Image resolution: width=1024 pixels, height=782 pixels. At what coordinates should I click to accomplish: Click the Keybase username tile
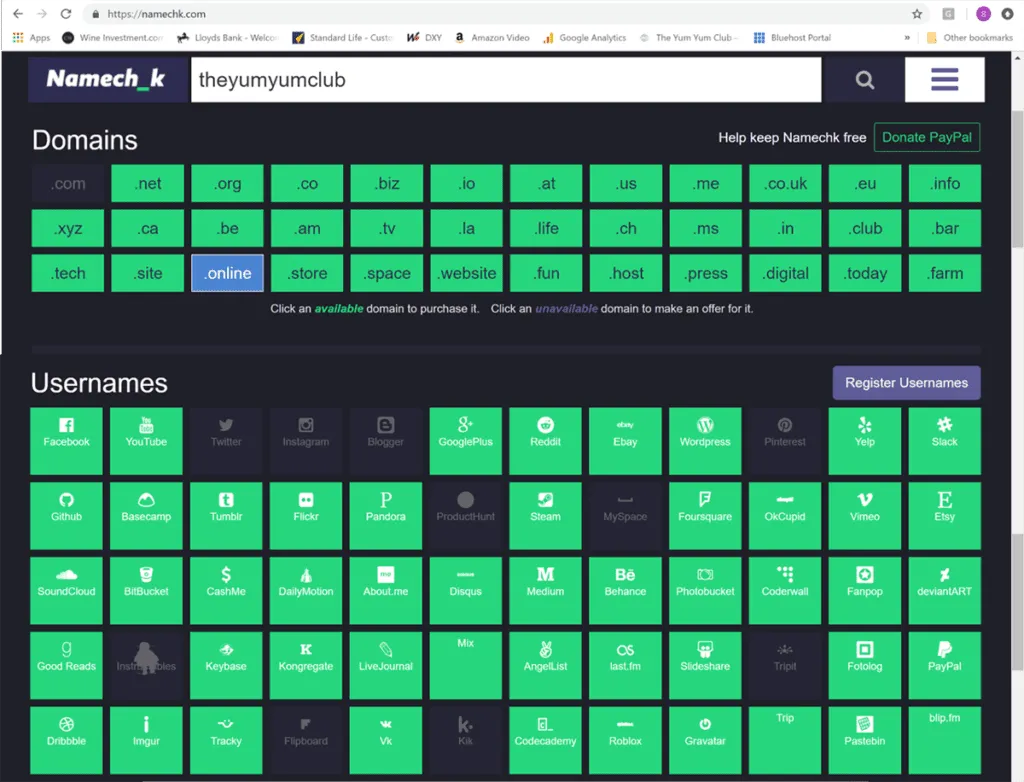pyautogui.click(x=226, y=665)
